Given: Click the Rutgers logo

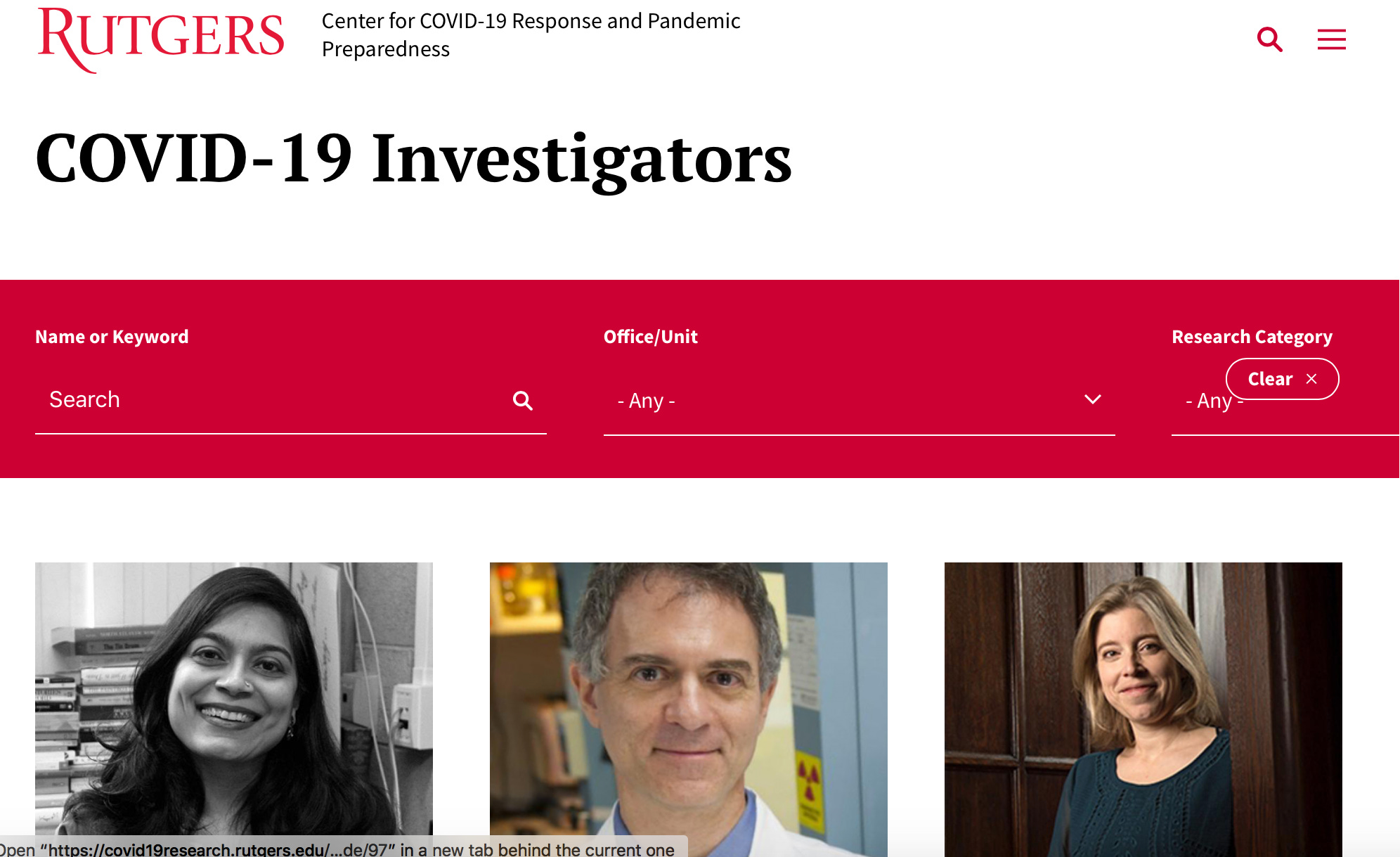Looking at the screenshot, I should 161,39.
